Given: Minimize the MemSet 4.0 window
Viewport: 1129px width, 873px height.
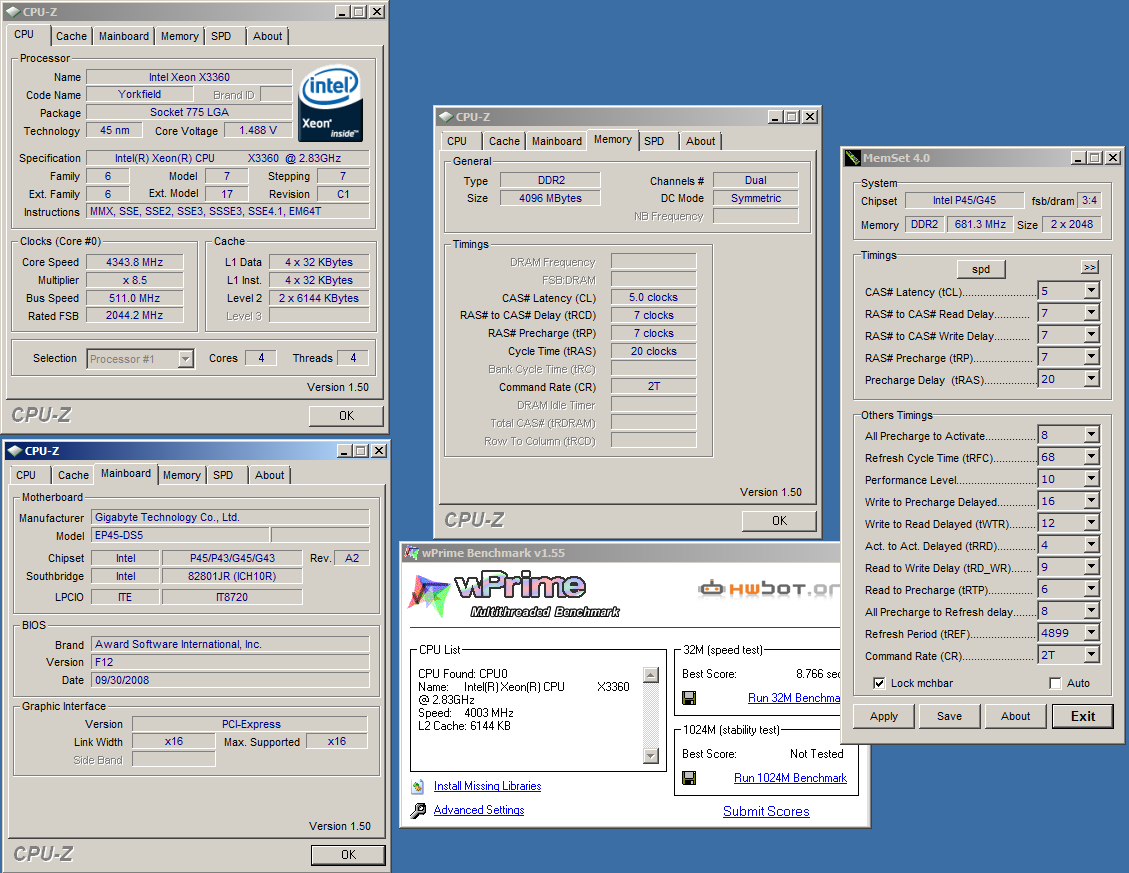Looking at the screenshot, I should tap(1078, 158).
